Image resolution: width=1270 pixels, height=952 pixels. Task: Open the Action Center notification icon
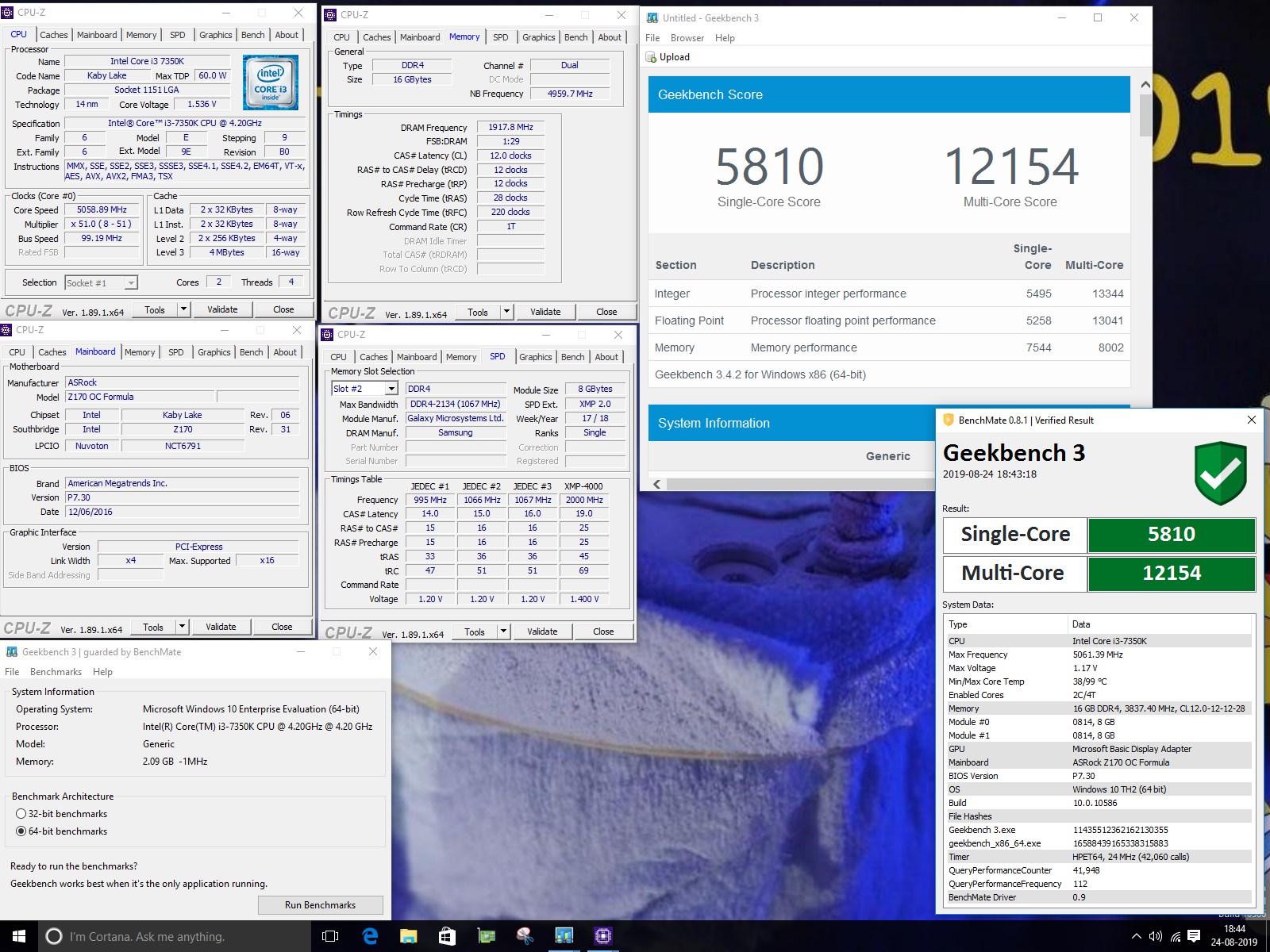point(1194,937)
